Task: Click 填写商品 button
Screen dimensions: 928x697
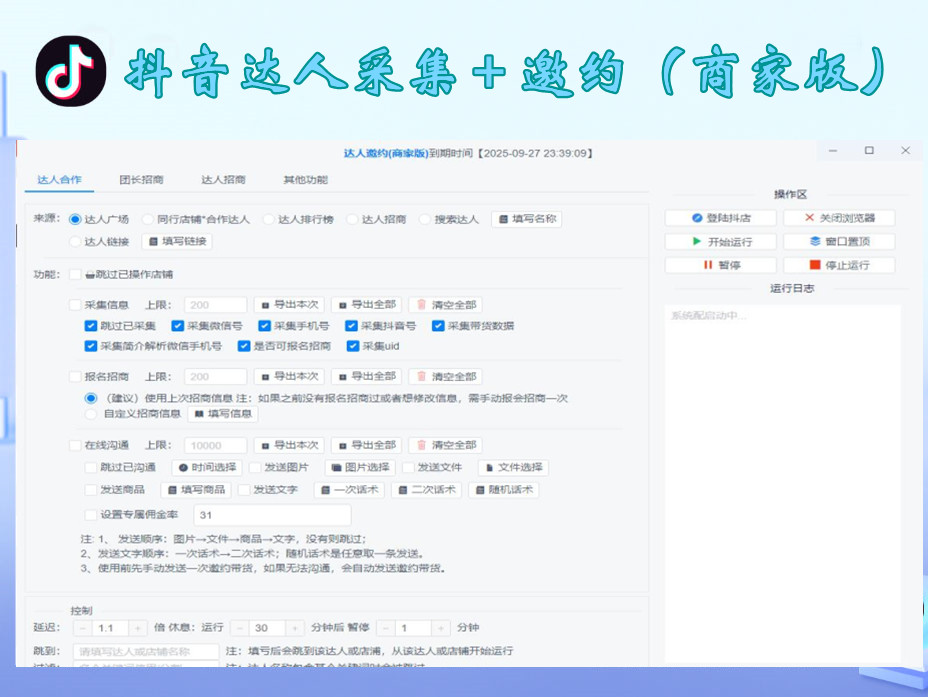Action: 196,490
